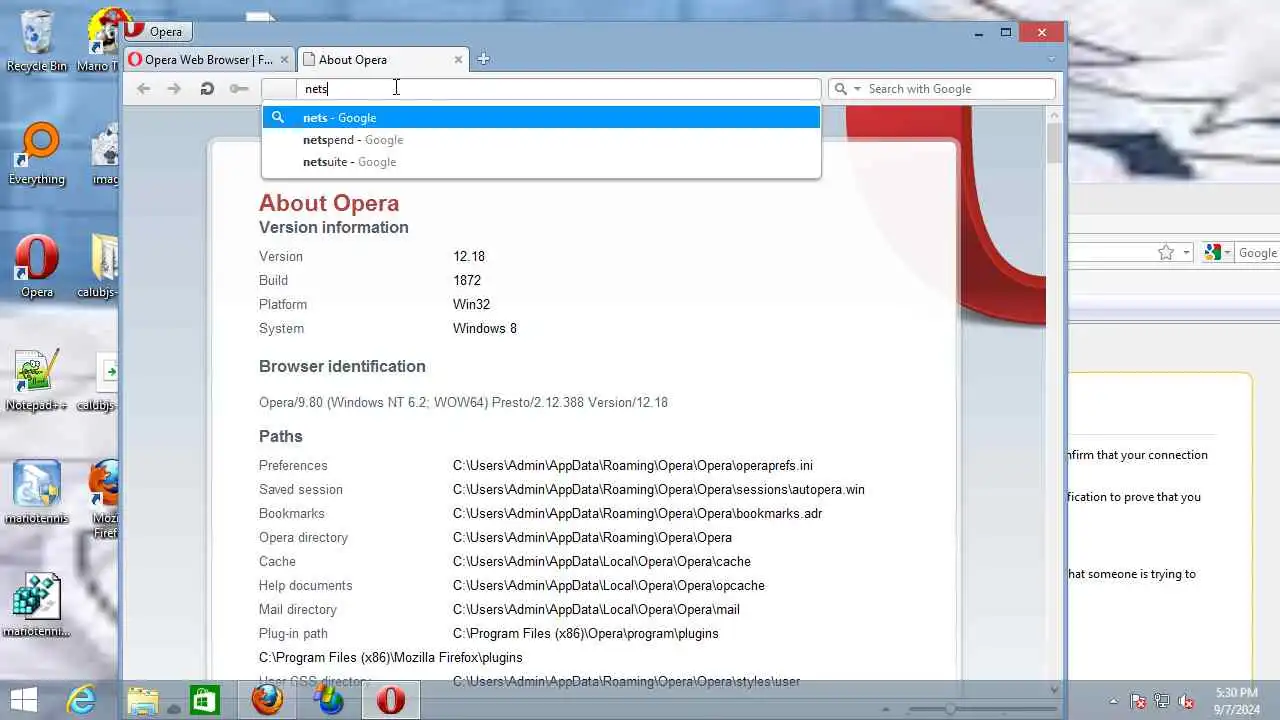Click the Build value 1872
The image size is (1280, 720).
coord(467,280)
